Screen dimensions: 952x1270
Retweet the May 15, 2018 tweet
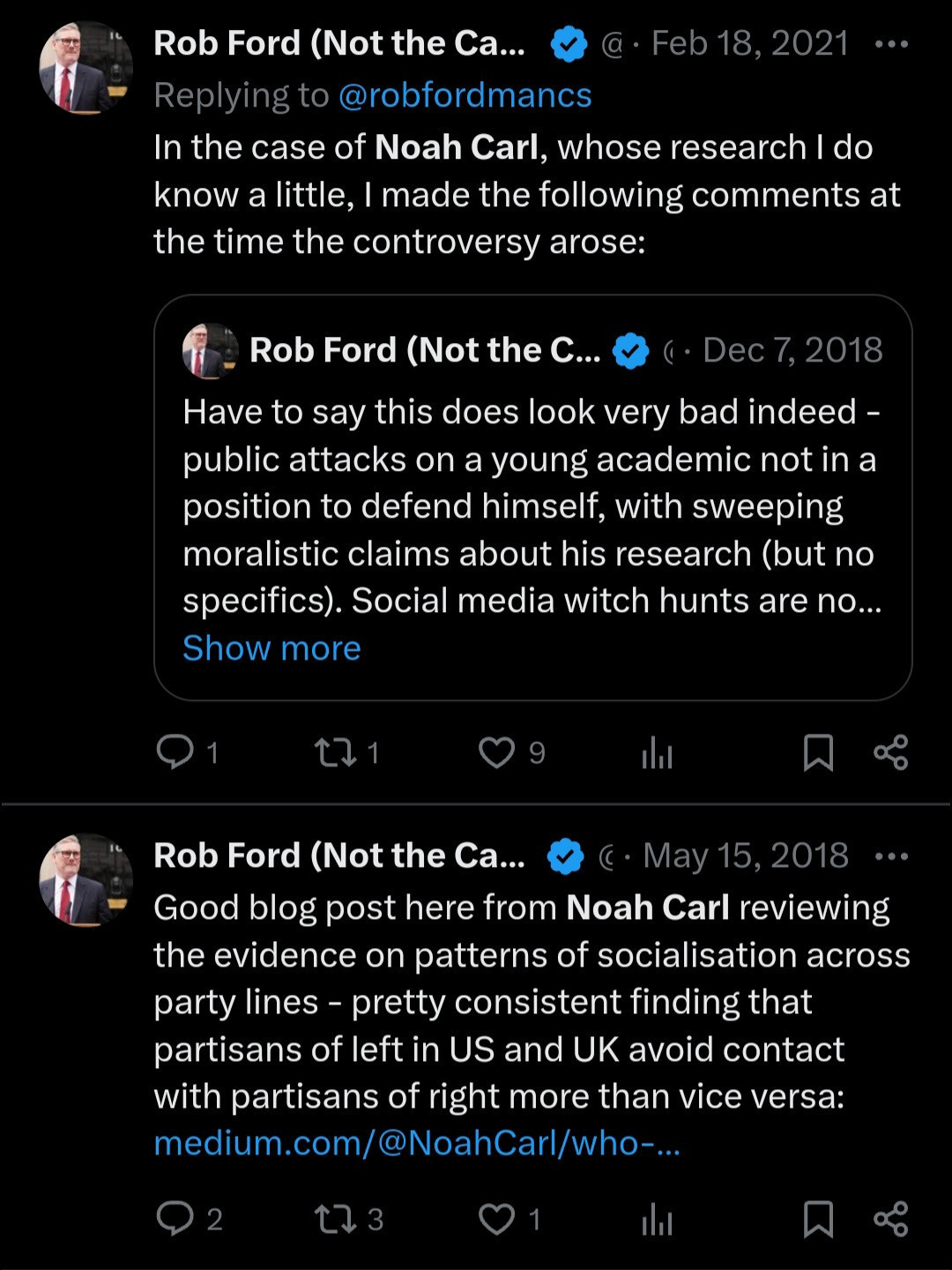(335, 1219)
